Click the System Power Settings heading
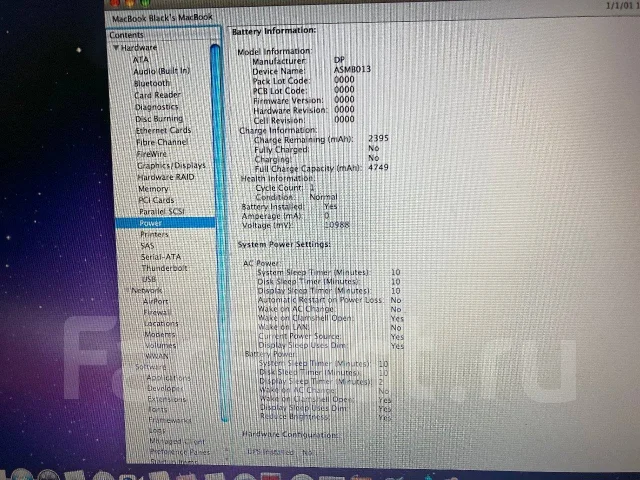 (x=284, y=244)
